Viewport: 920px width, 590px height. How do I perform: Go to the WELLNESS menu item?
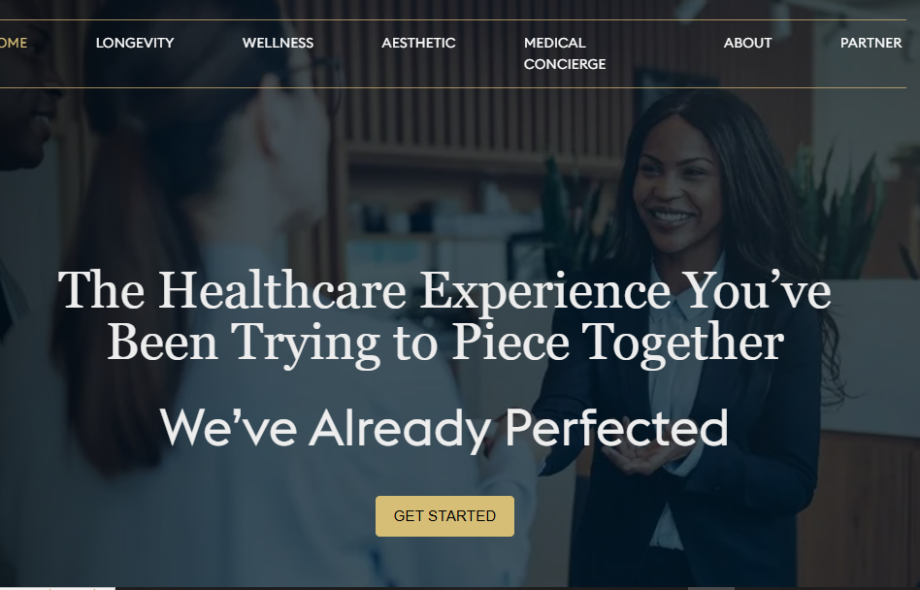coord(278,43)
